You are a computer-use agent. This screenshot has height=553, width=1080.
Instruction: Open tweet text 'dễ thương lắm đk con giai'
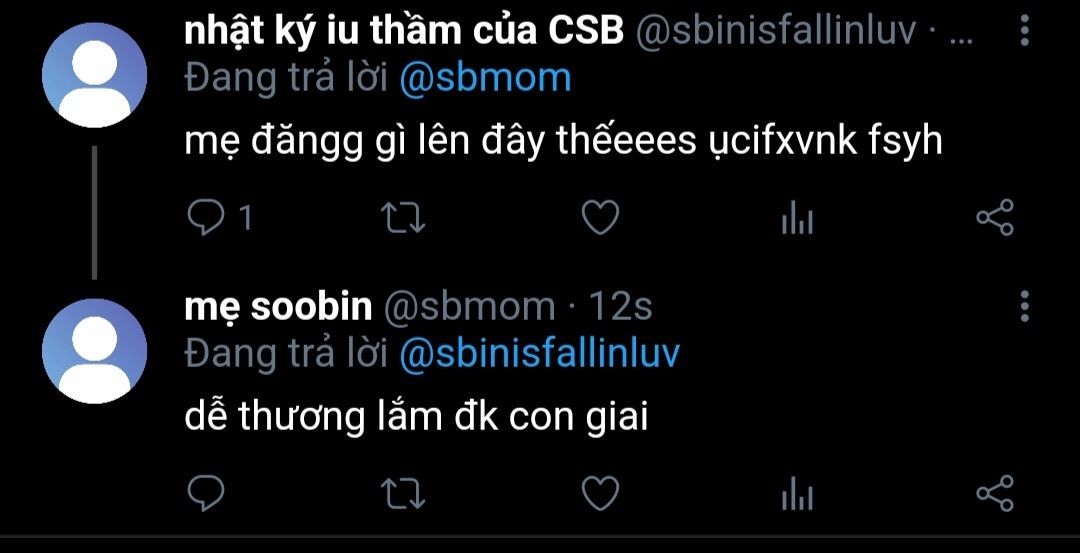416,418
